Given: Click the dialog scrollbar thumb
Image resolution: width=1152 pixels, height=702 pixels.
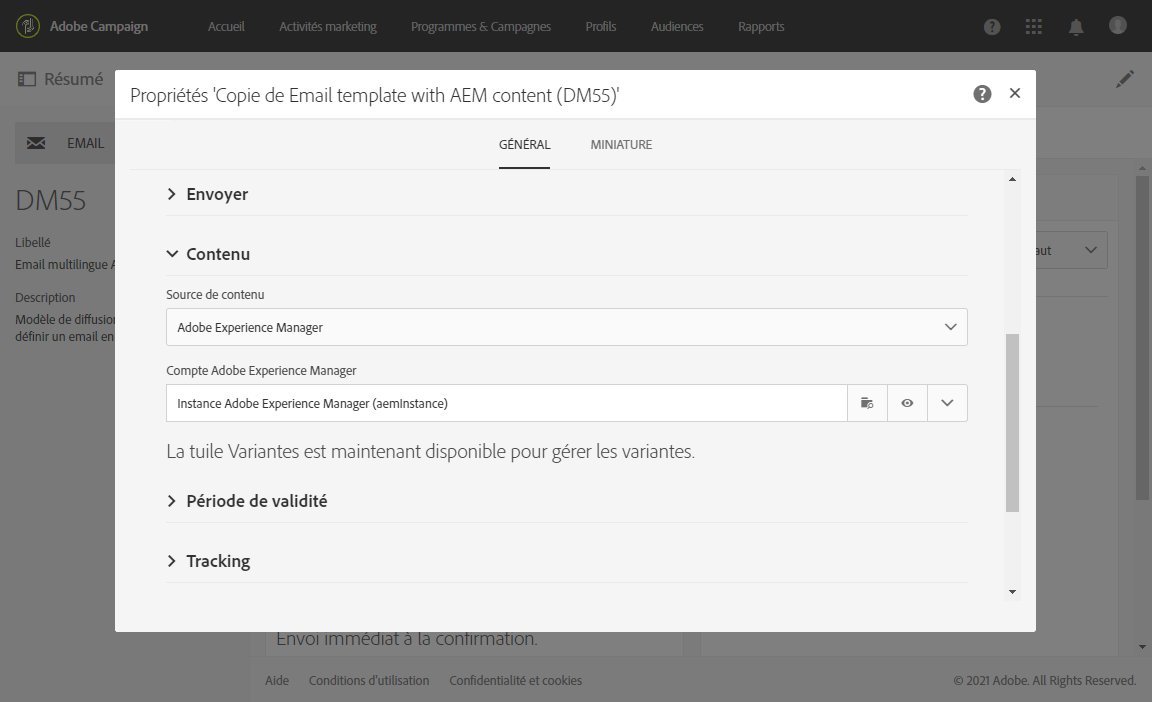Looking at the screenshot, I should click(x=1012, y=423).
